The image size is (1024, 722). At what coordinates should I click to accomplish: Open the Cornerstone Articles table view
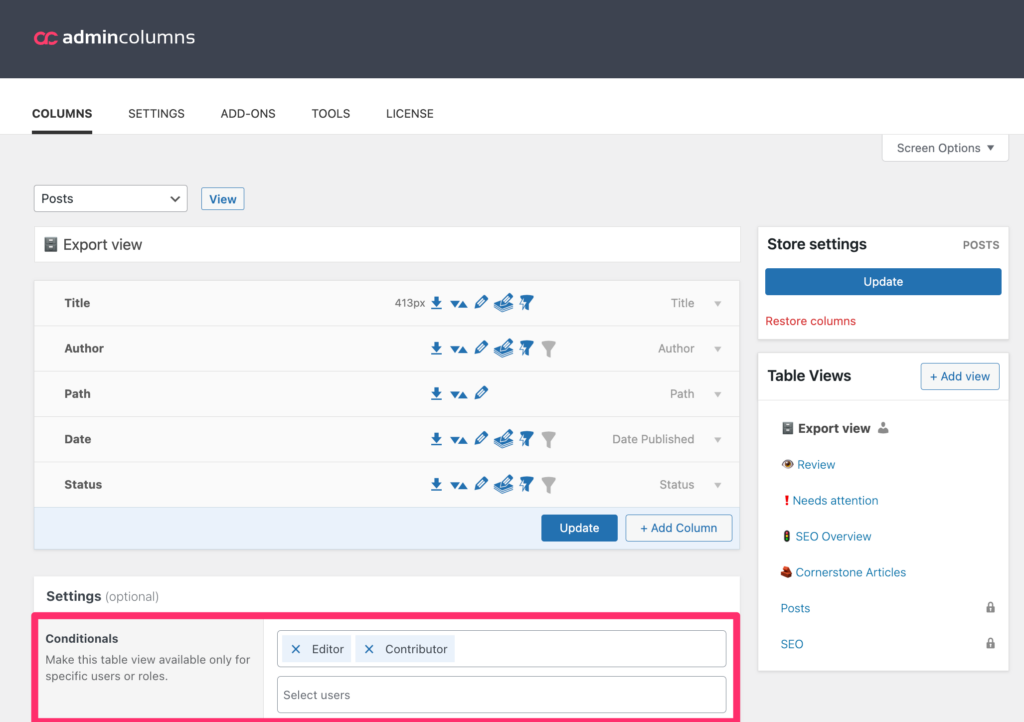pos(851,573)
